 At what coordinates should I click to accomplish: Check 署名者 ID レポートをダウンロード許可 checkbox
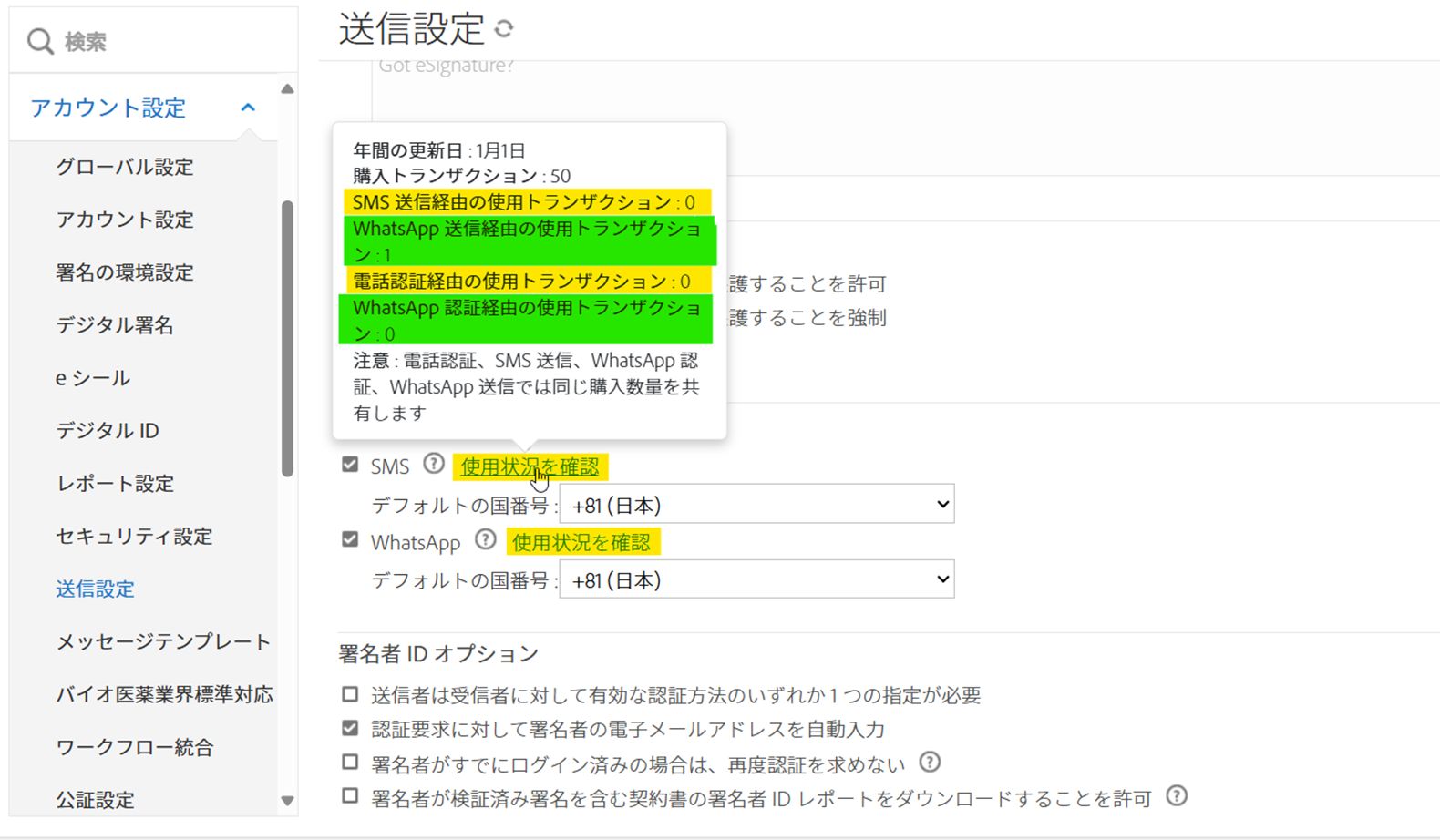coord(350,795)
